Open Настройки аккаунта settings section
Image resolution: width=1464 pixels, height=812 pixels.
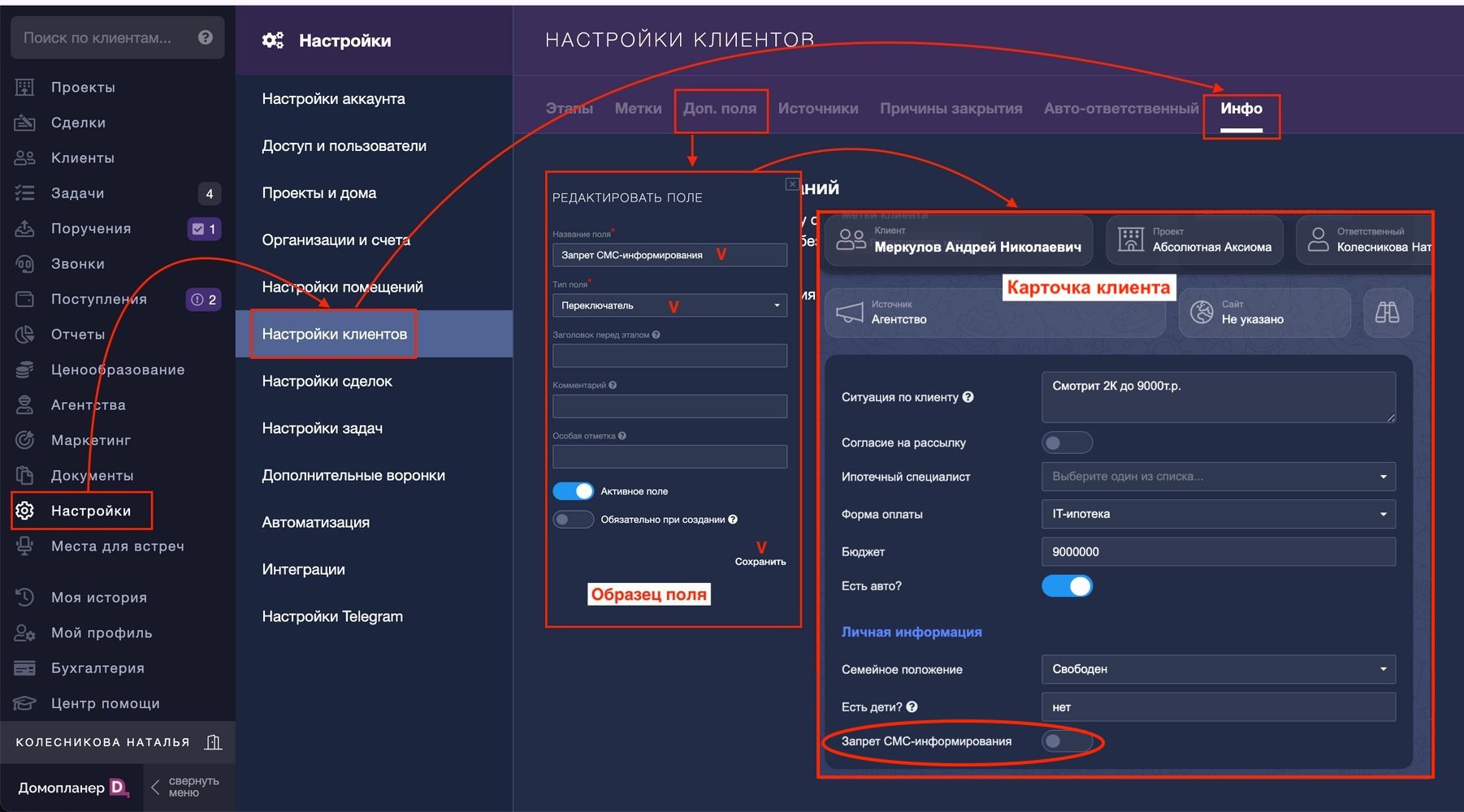tap(333, 99)
